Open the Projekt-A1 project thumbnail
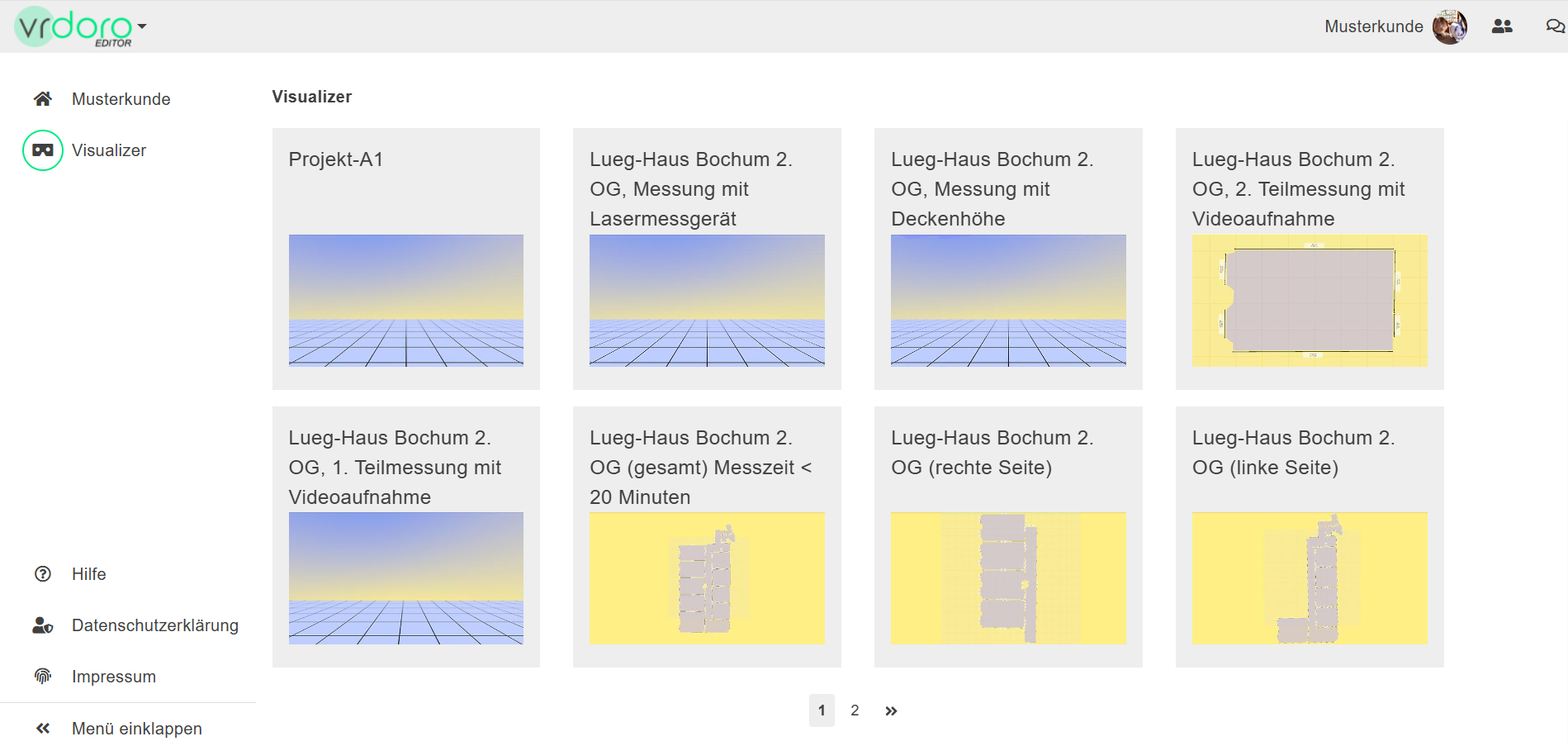 pyautogui.click(x=406, y=300)
